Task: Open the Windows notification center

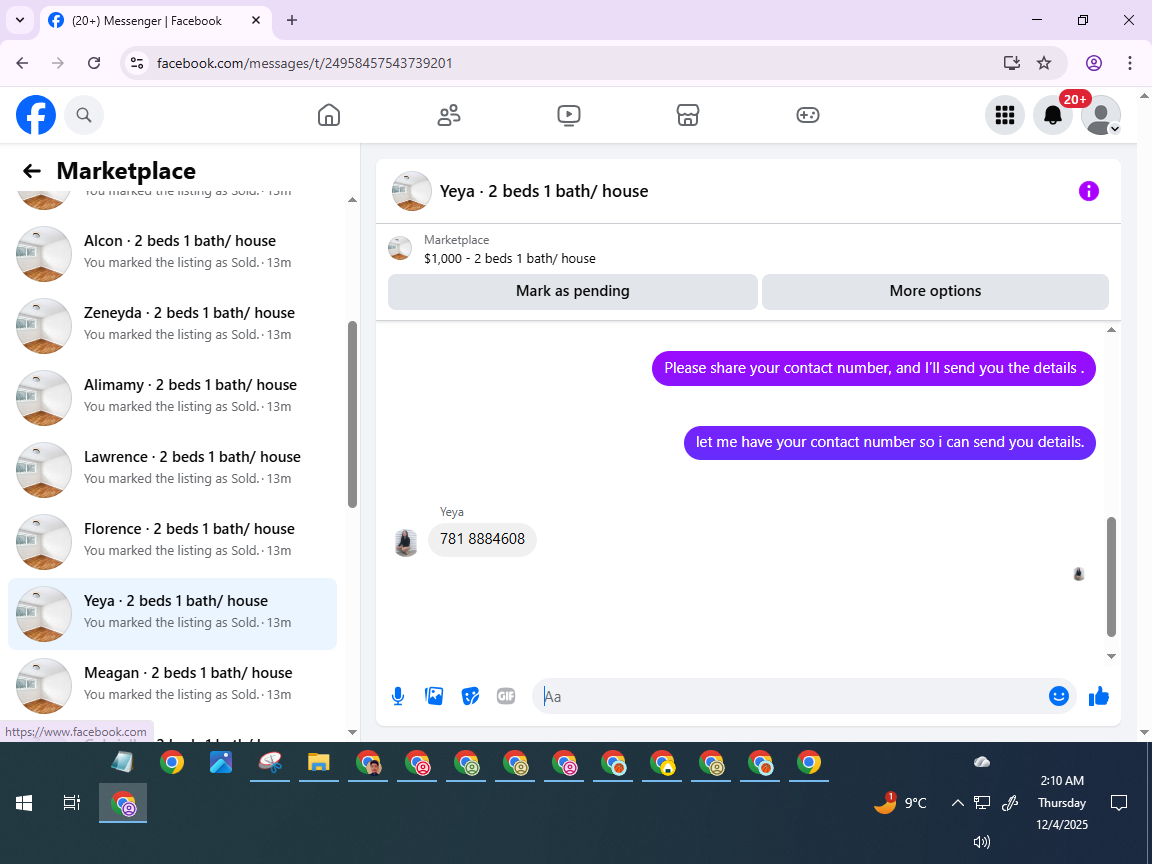Action: click(1118, 803)
